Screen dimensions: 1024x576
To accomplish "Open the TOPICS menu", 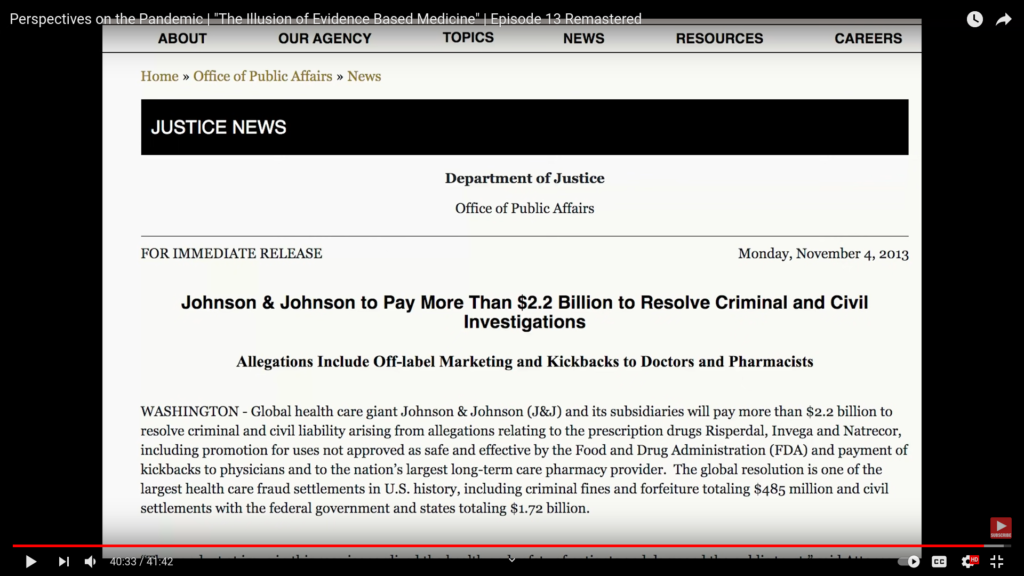I will tap(468, 38).
